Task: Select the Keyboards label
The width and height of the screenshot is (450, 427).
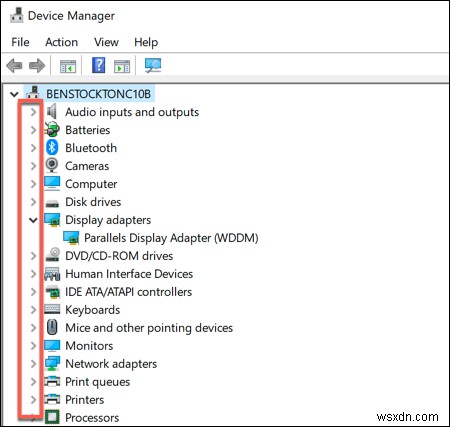Action: (x=93, y=310)
